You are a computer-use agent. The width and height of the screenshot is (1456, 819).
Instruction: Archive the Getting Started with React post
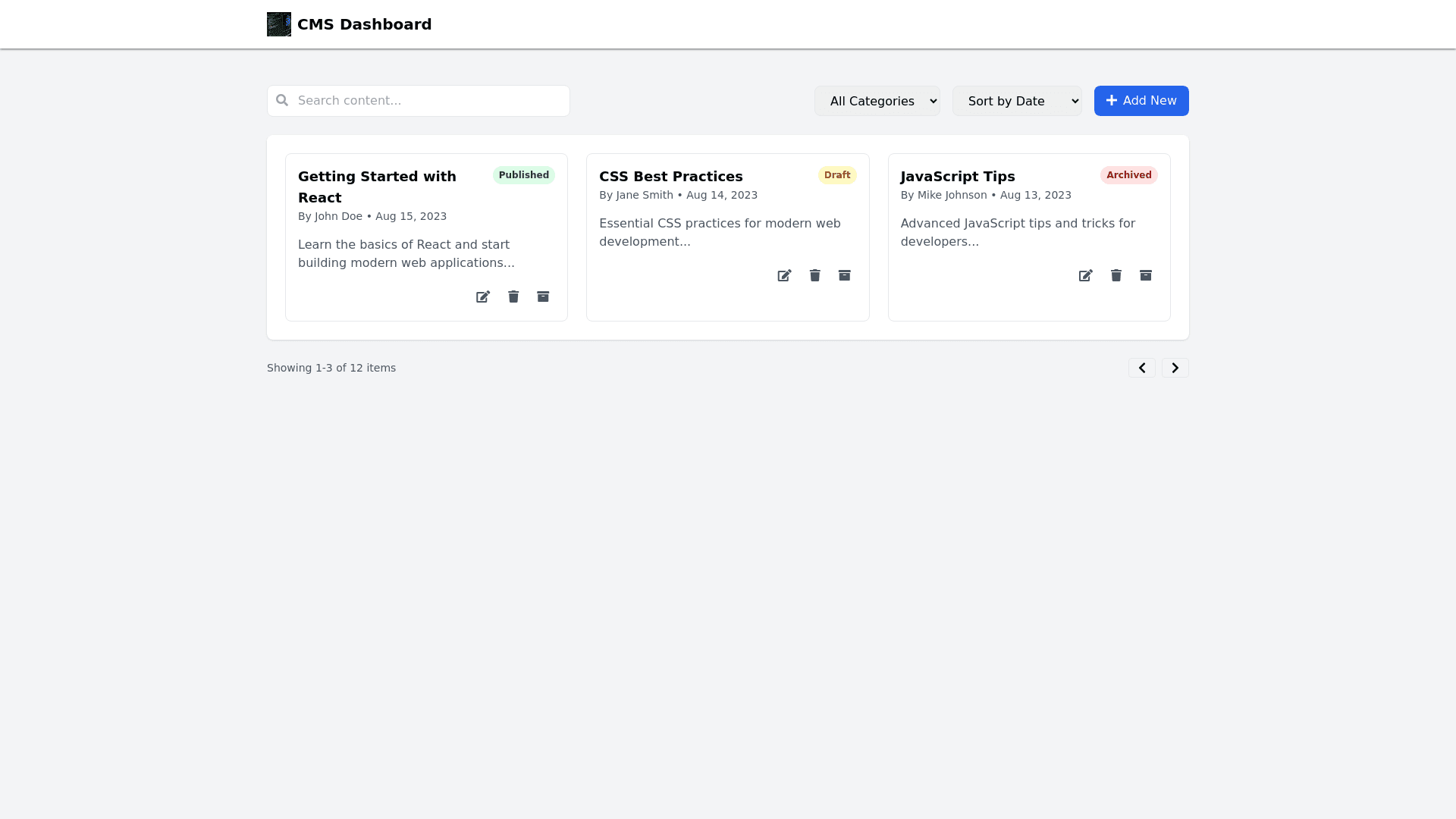click(543, 297)
